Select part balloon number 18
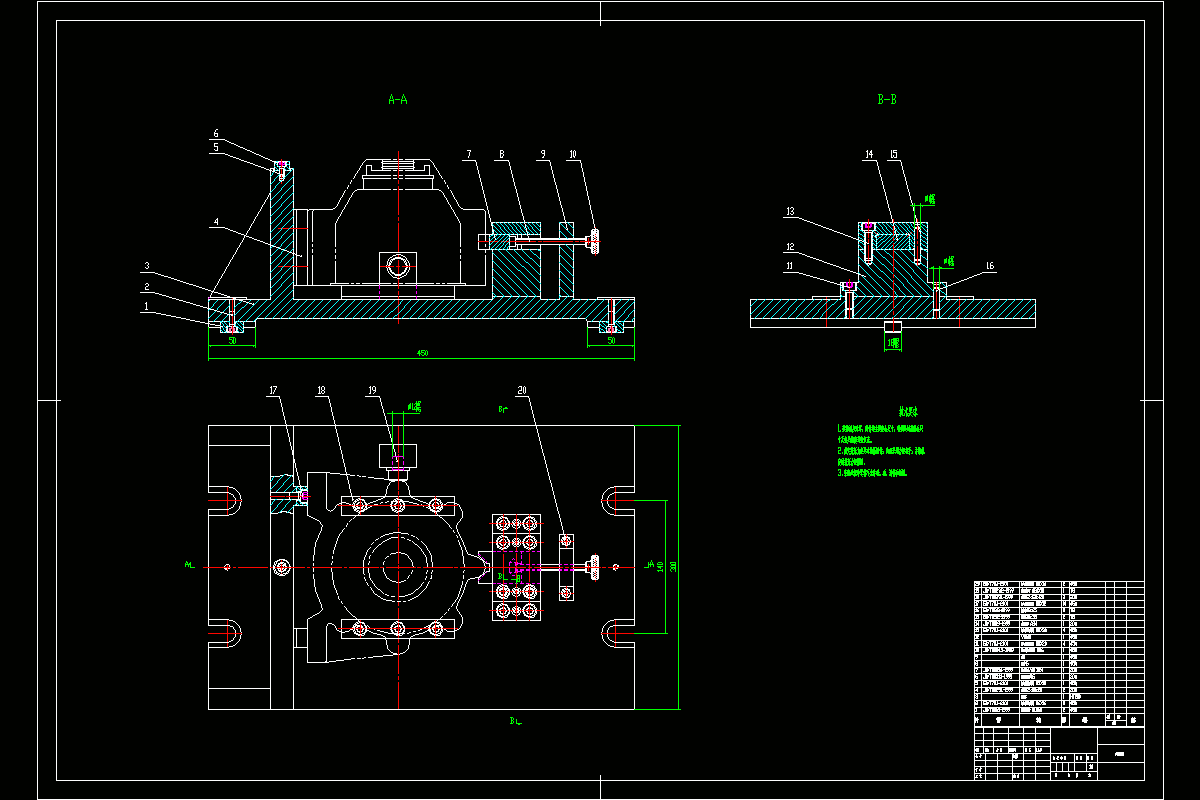Viewport: 1200px width, 800px height. coord(322,390)
